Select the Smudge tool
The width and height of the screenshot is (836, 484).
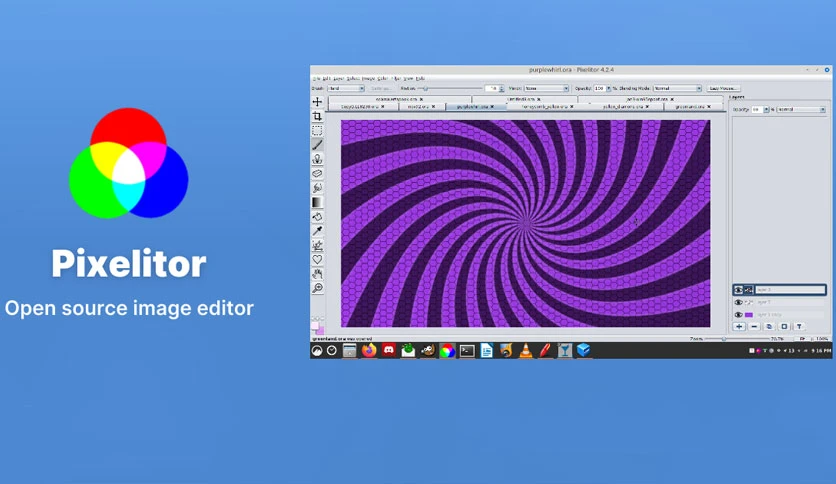click(x=317, y=188)
